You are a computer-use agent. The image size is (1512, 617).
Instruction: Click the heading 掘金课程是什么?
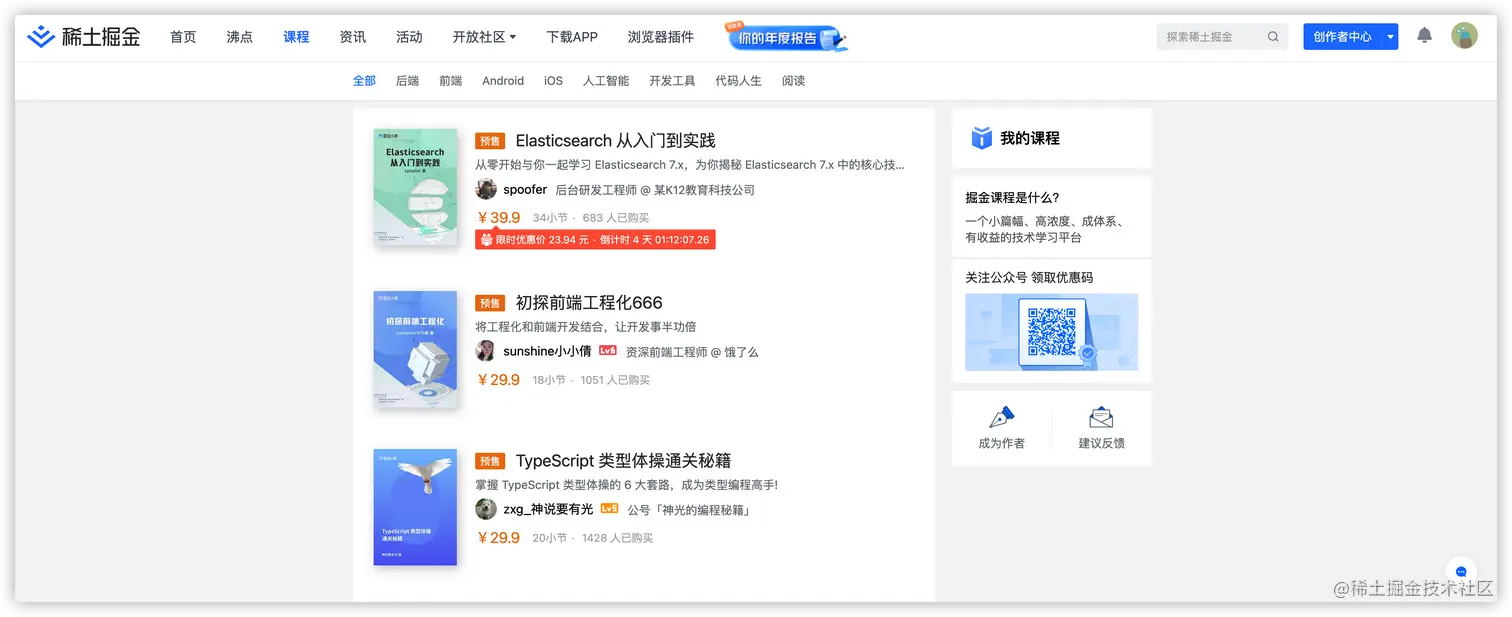click(1012, 198)
